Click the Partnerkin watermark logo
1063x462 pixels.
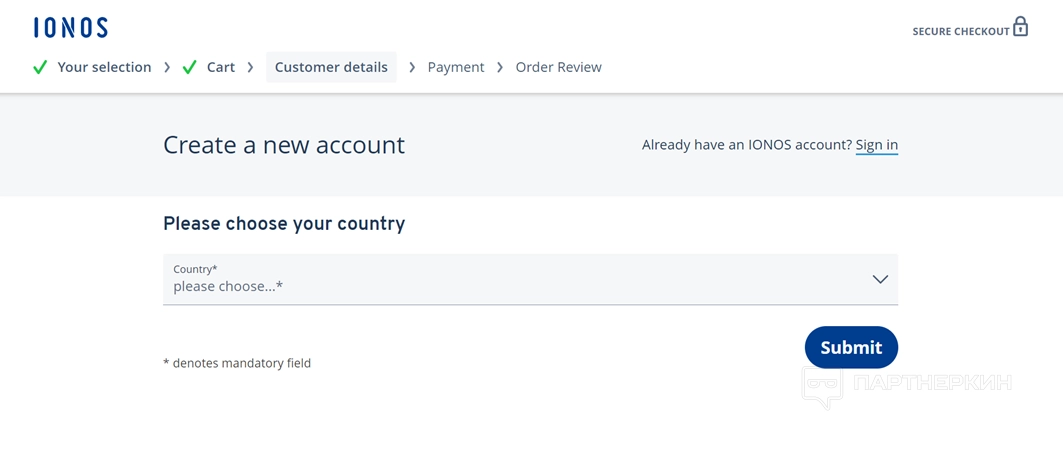(x=906, y=385)
